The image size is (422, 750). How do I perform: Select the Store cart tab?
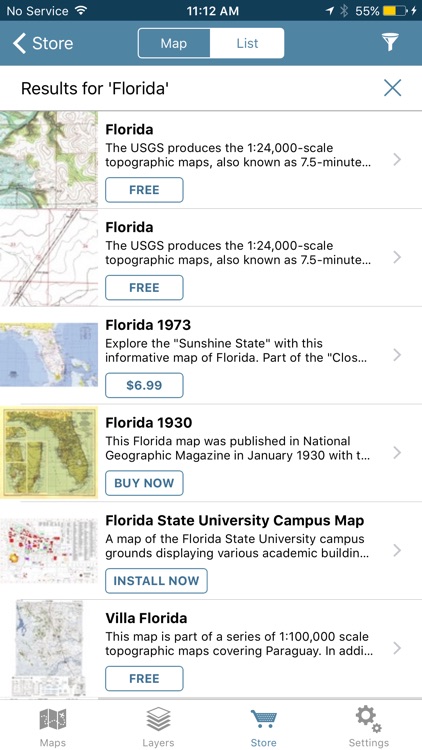(264, 727)
